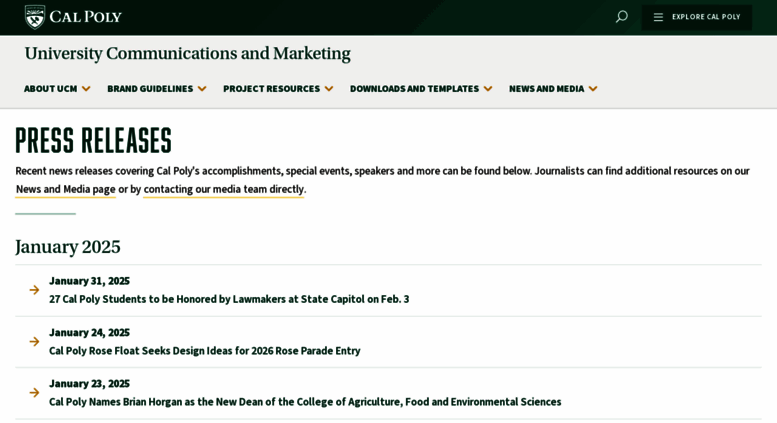Click the Cal Poly shield logo

click(x=35, y=17)
